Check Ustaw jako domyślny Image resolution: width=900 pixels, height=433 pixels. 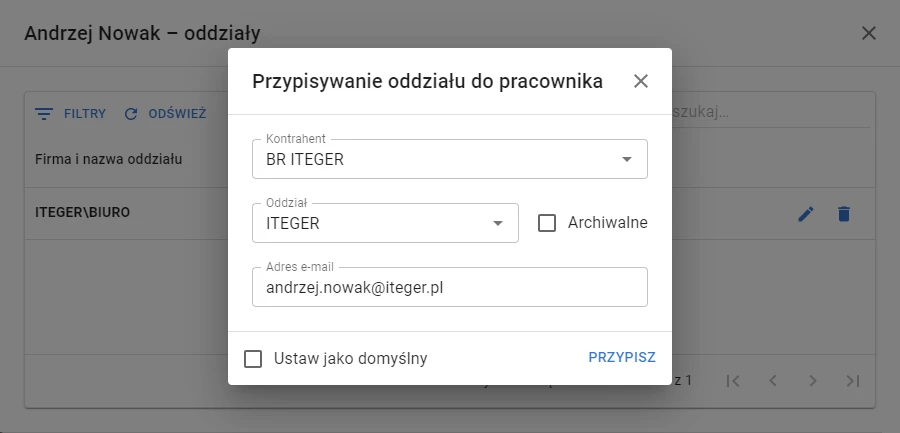(253, 359)
